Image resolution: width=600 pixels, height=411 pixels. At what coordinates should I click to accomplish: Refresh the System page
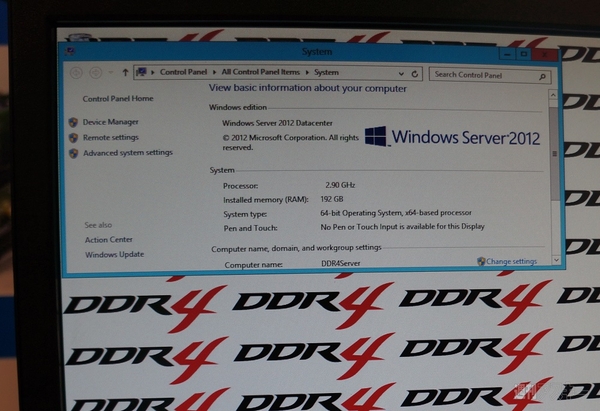click(x=415, y=74)
